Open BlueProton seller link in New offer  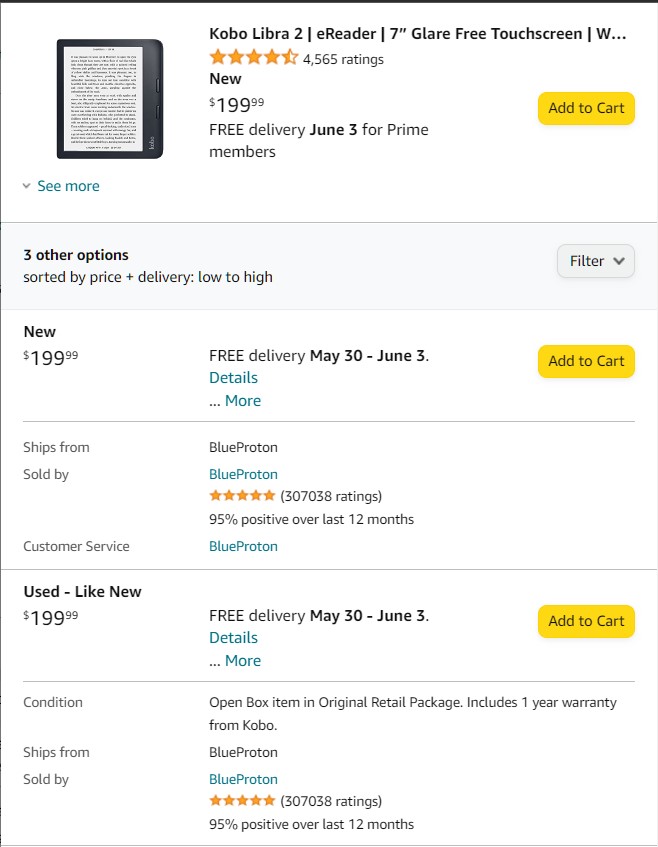(x=243, y=474)
